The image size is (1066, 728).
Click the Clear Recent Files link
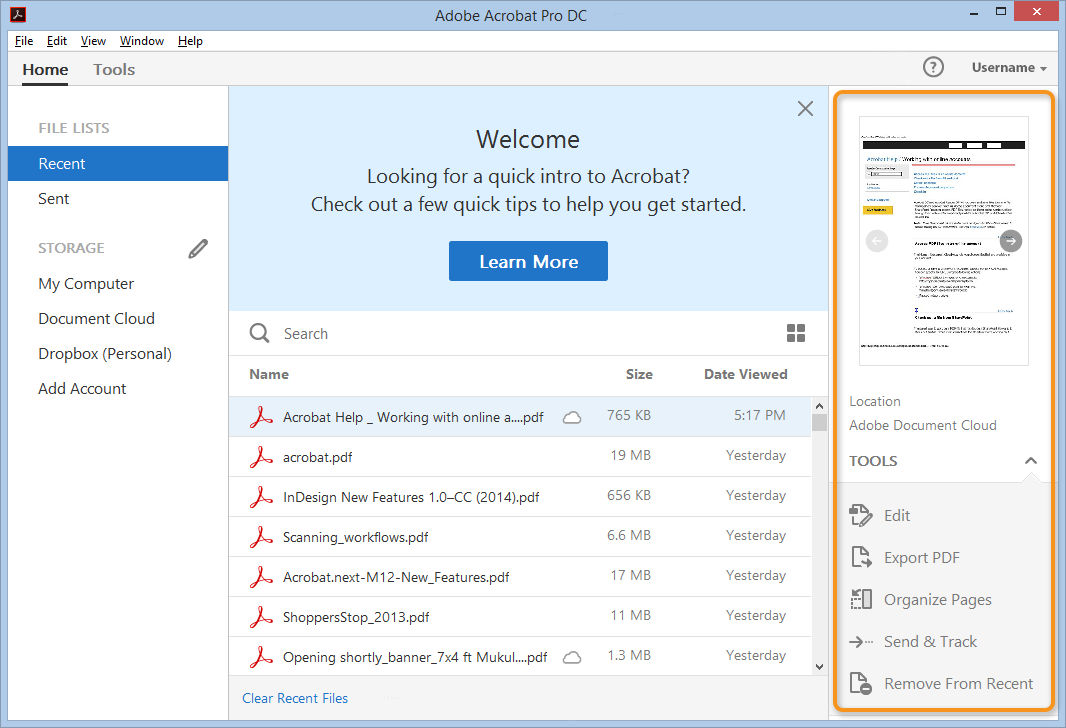[x=294, y=697]
